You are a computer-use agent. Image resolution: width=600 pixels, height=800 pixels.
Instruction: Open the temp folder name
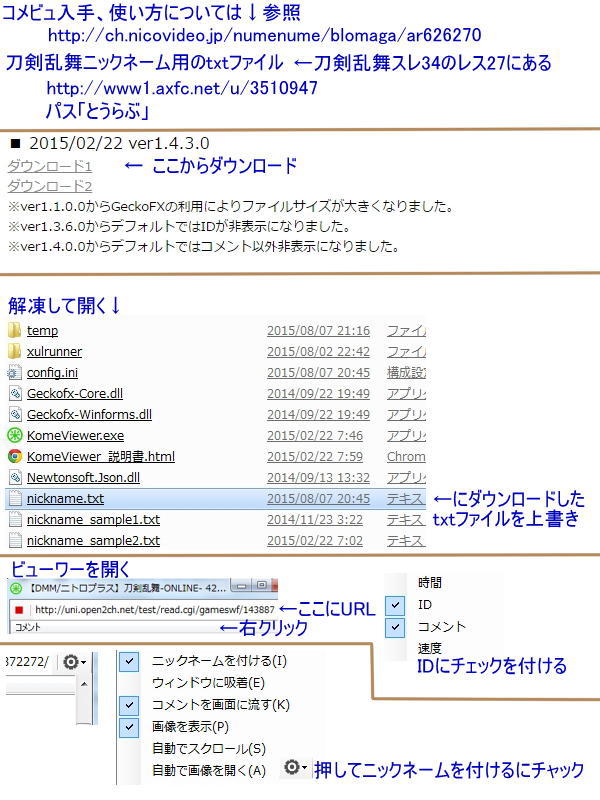coord(42,331)
